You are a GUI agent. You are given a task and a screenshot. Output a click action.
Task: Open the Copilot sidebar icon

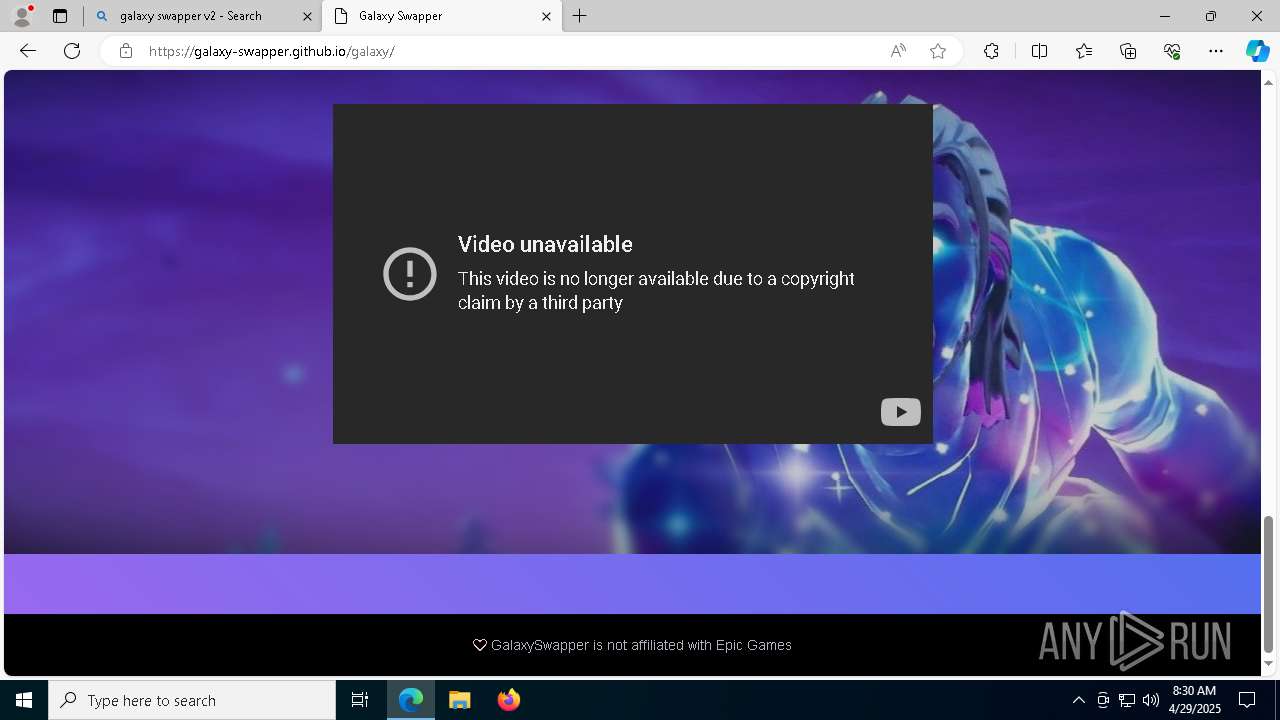pos(1257,51)
